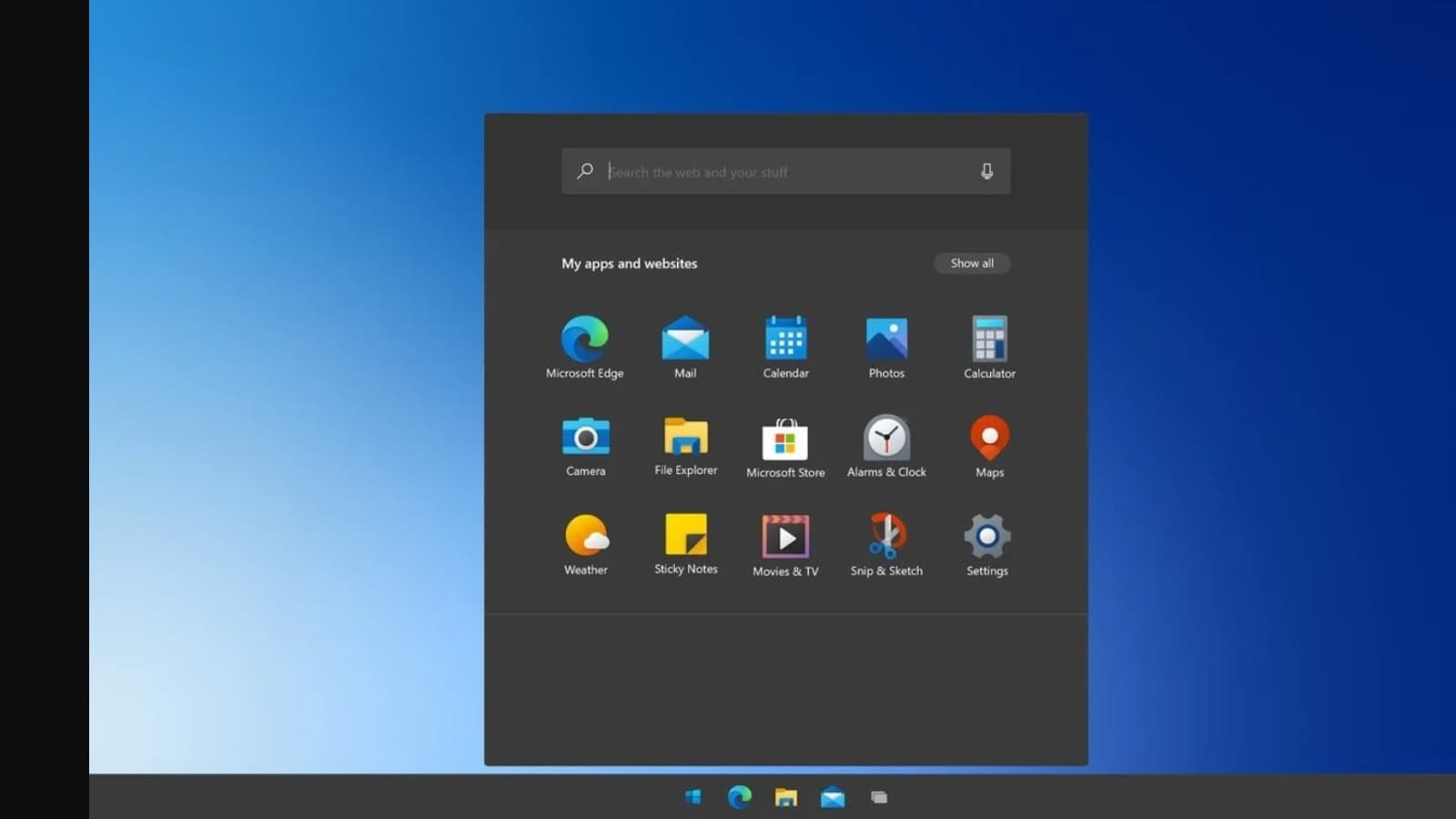
Task: Open the Settings app
Action: (x=986, y=546)
